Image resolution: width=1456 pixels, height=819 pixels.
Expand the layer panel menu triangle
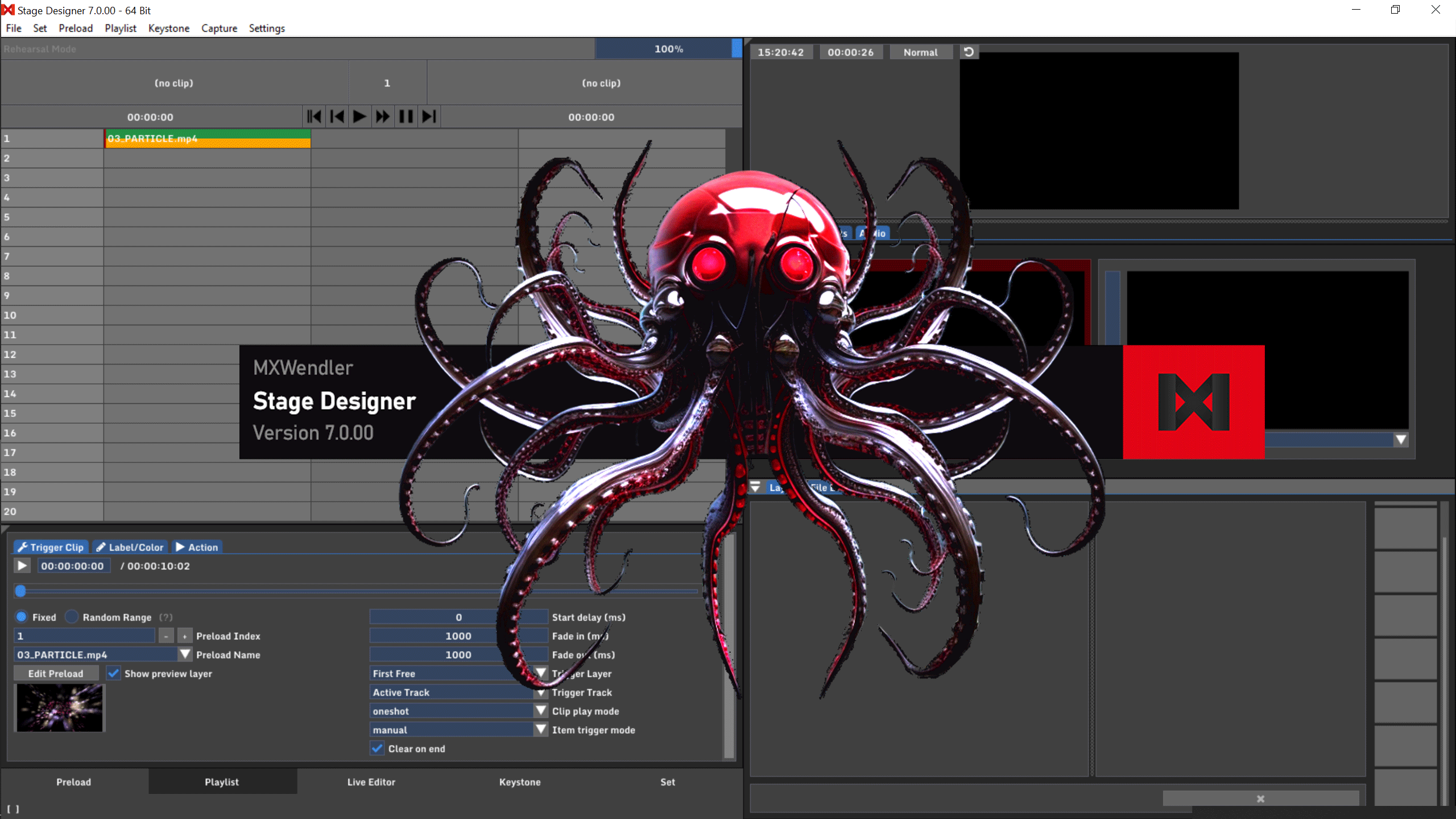point(755,487)
